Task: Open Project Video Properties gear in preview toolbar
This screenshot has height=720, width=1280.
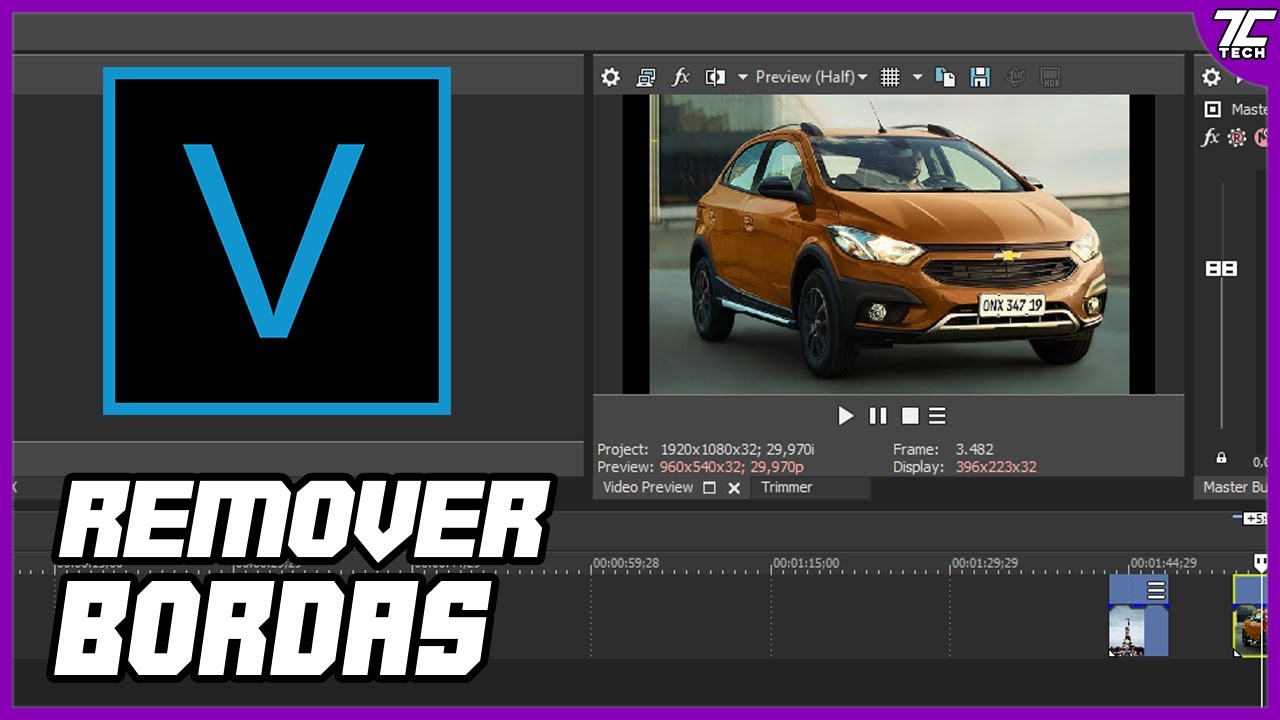Action: pyautogui.click(x=610, y=77)
